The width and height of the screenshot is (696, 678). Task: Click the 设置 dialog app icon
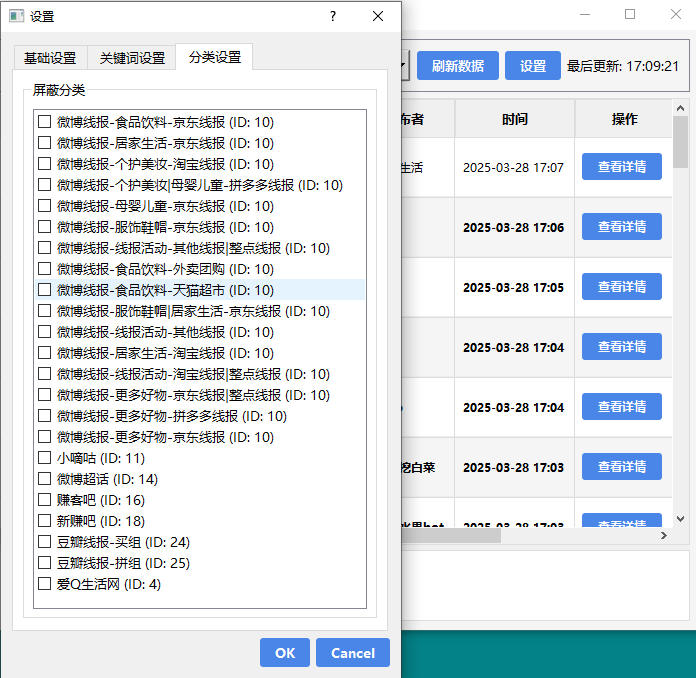16,16
